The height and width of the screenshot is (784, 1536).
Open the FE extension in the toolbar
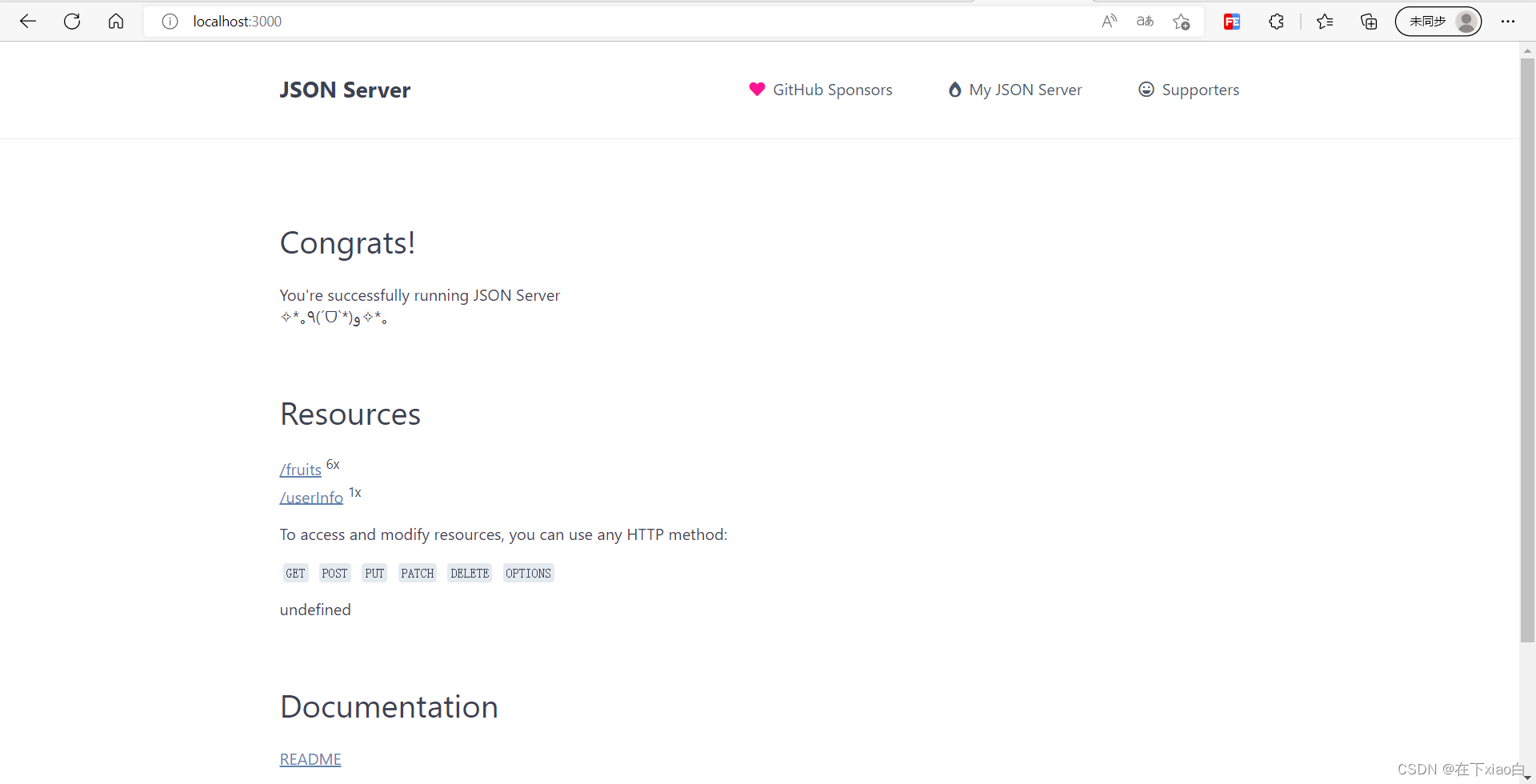click(1230, 22)
